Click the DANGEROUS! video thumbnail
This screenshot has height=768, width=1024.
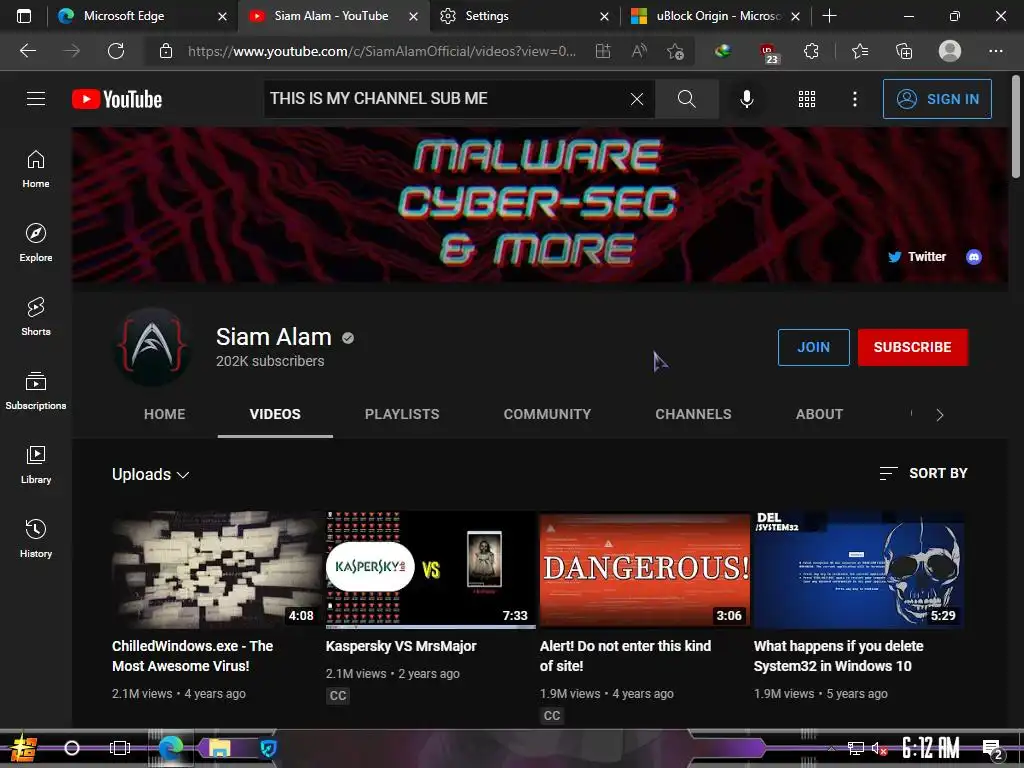click(x=645, y=569)
